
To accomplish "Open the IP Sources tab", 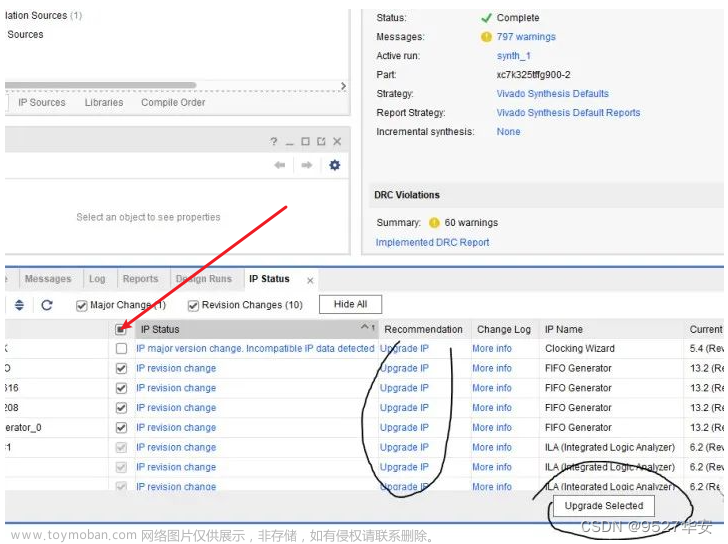I will coord(42,102).
